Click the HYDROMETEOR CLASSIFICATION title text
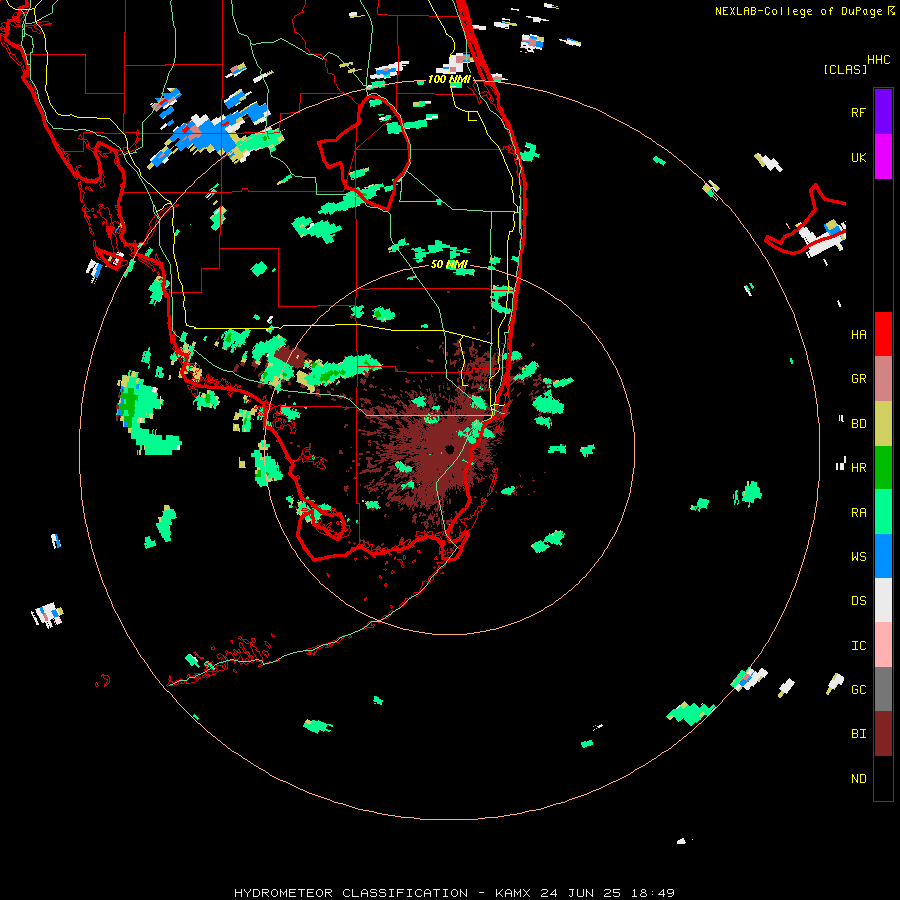900x900 pixels. 351,893
